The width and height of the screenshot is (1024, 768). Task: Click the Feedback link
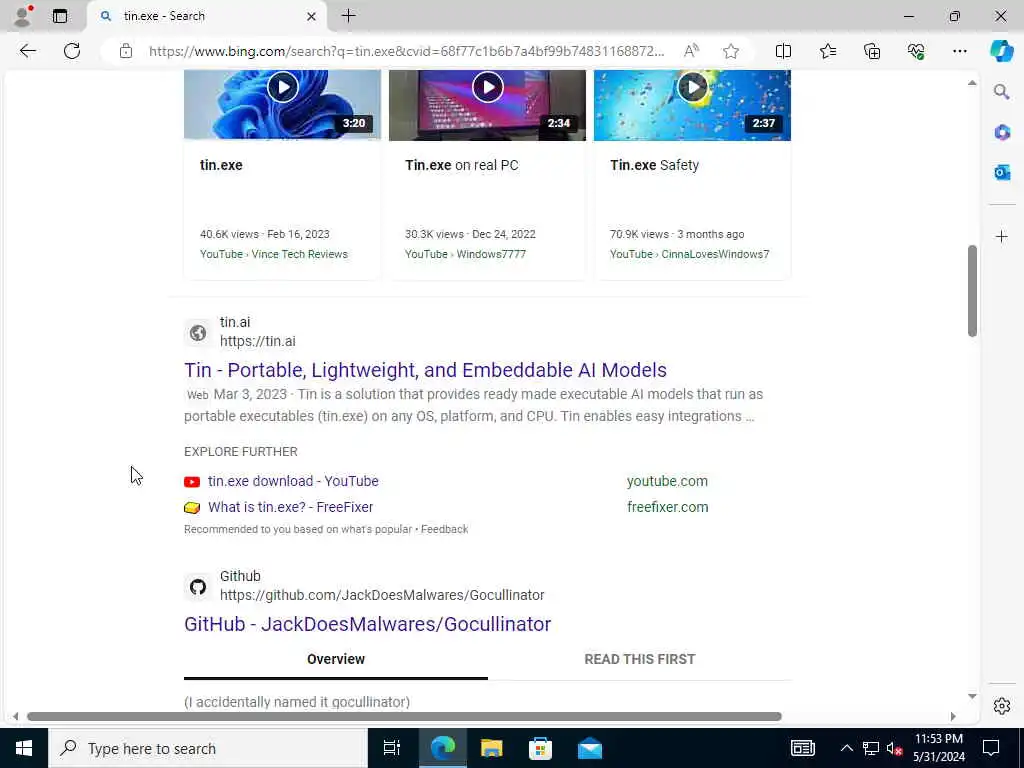pos(444,529)
